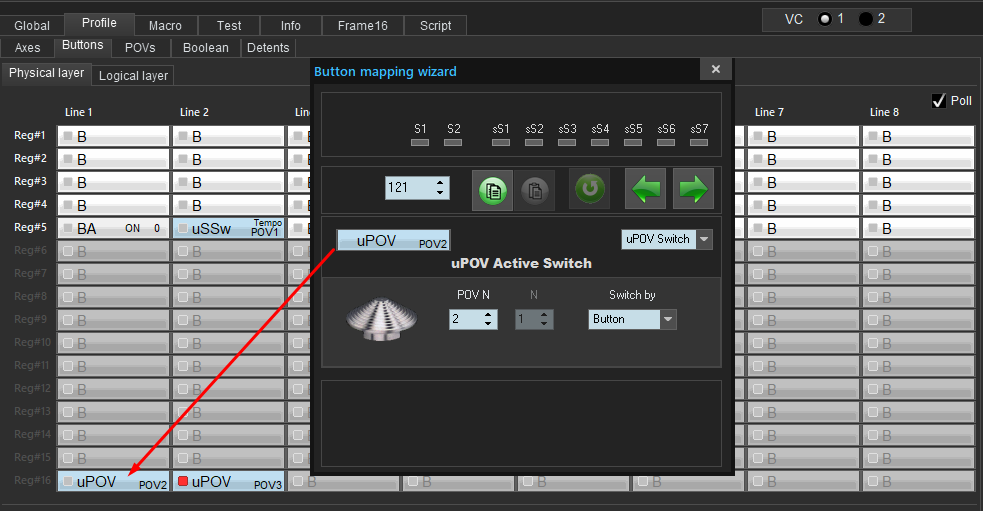Screen dimensions: 983x511
Task: Click the green copy button in wizard
Action: (492, 190)
